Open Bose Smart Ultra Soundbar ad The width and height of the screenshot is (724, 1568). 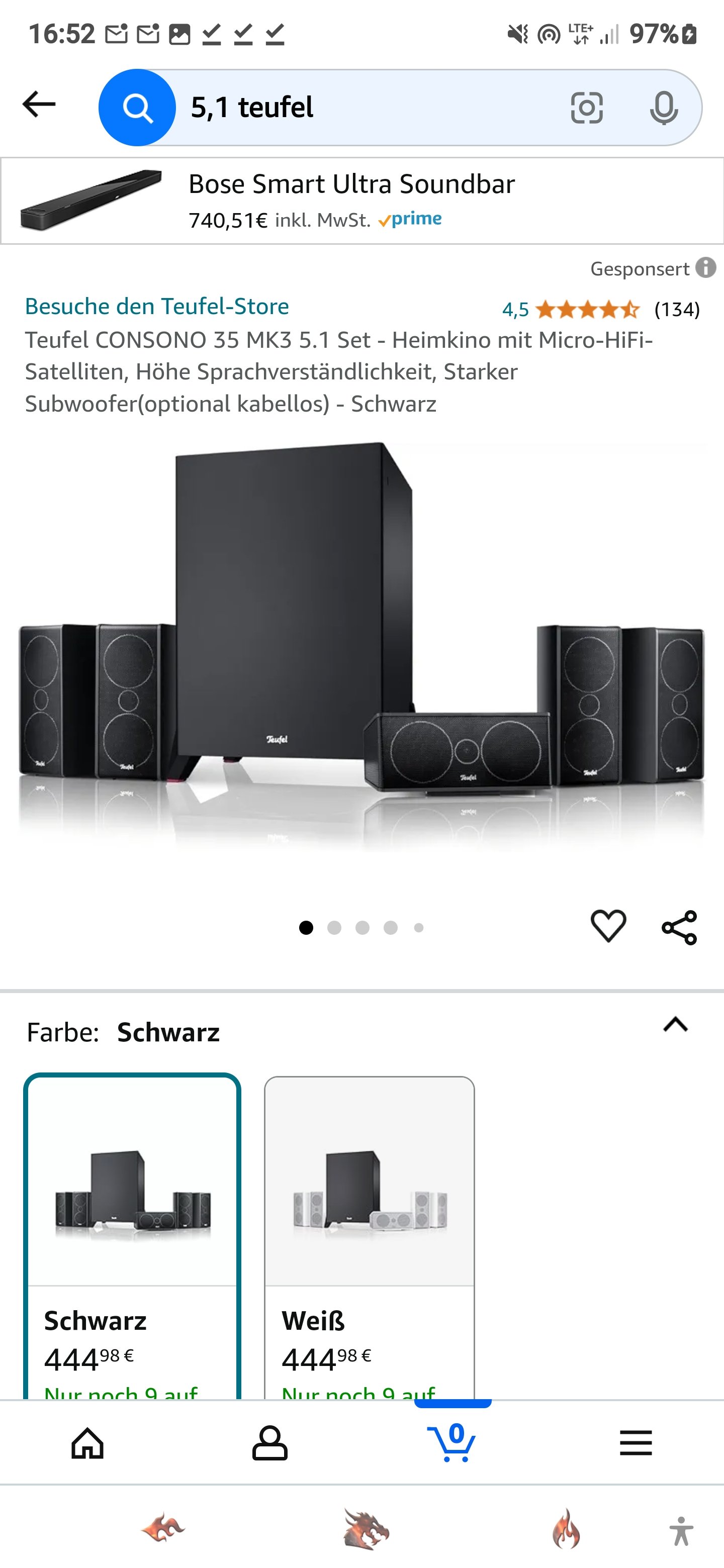[361, 201]
